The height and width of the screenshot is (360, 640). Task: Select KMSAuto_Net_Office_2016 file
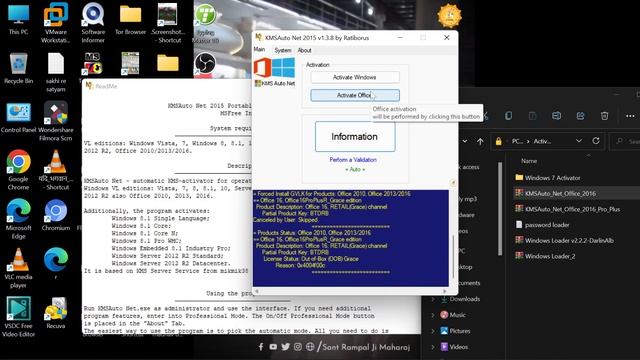[556, 193]
